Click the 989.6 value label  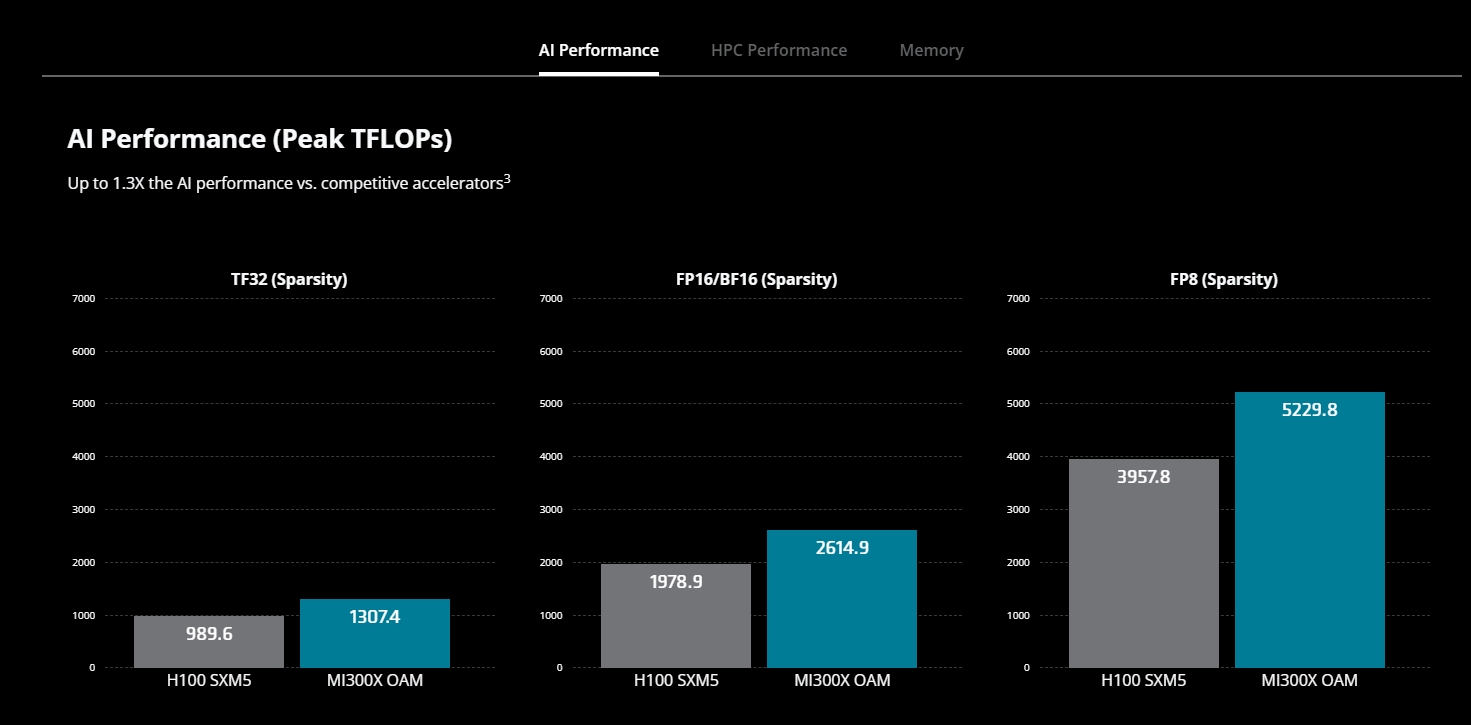209,633
